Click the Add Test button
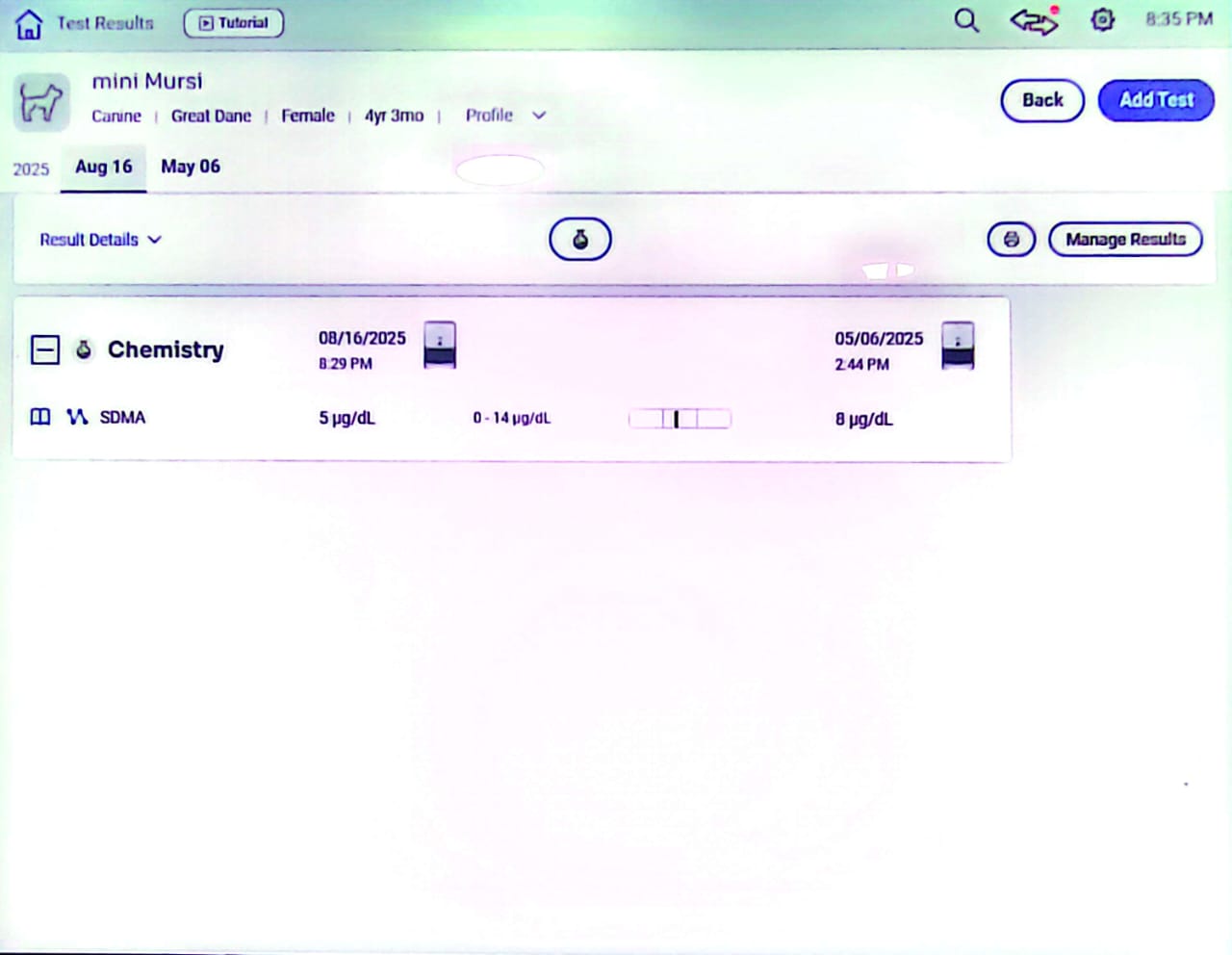Screen dimensions: 1232x955 tap(1156, 100)
